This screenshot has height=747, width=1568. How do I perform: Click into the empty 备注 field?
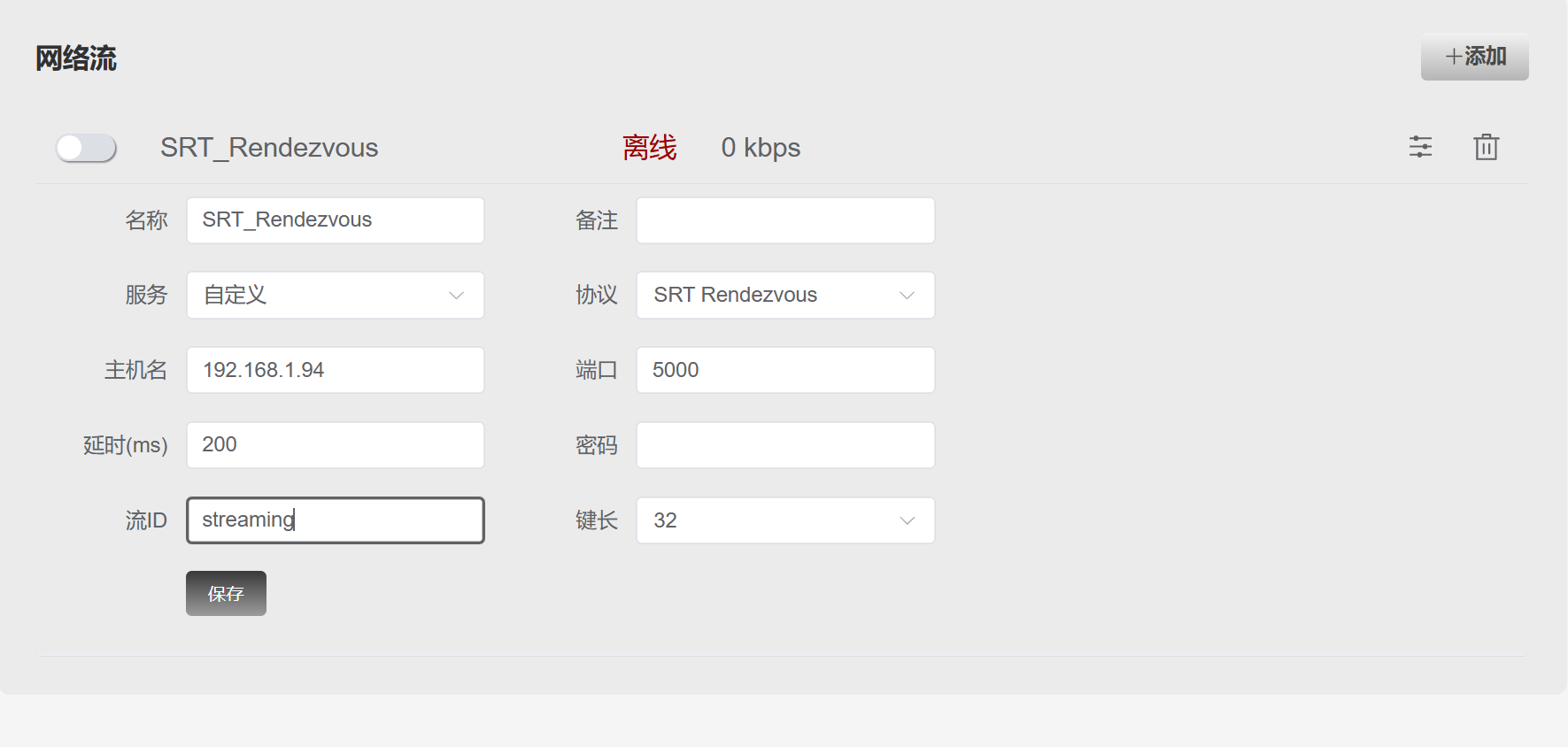click(784, 220)
